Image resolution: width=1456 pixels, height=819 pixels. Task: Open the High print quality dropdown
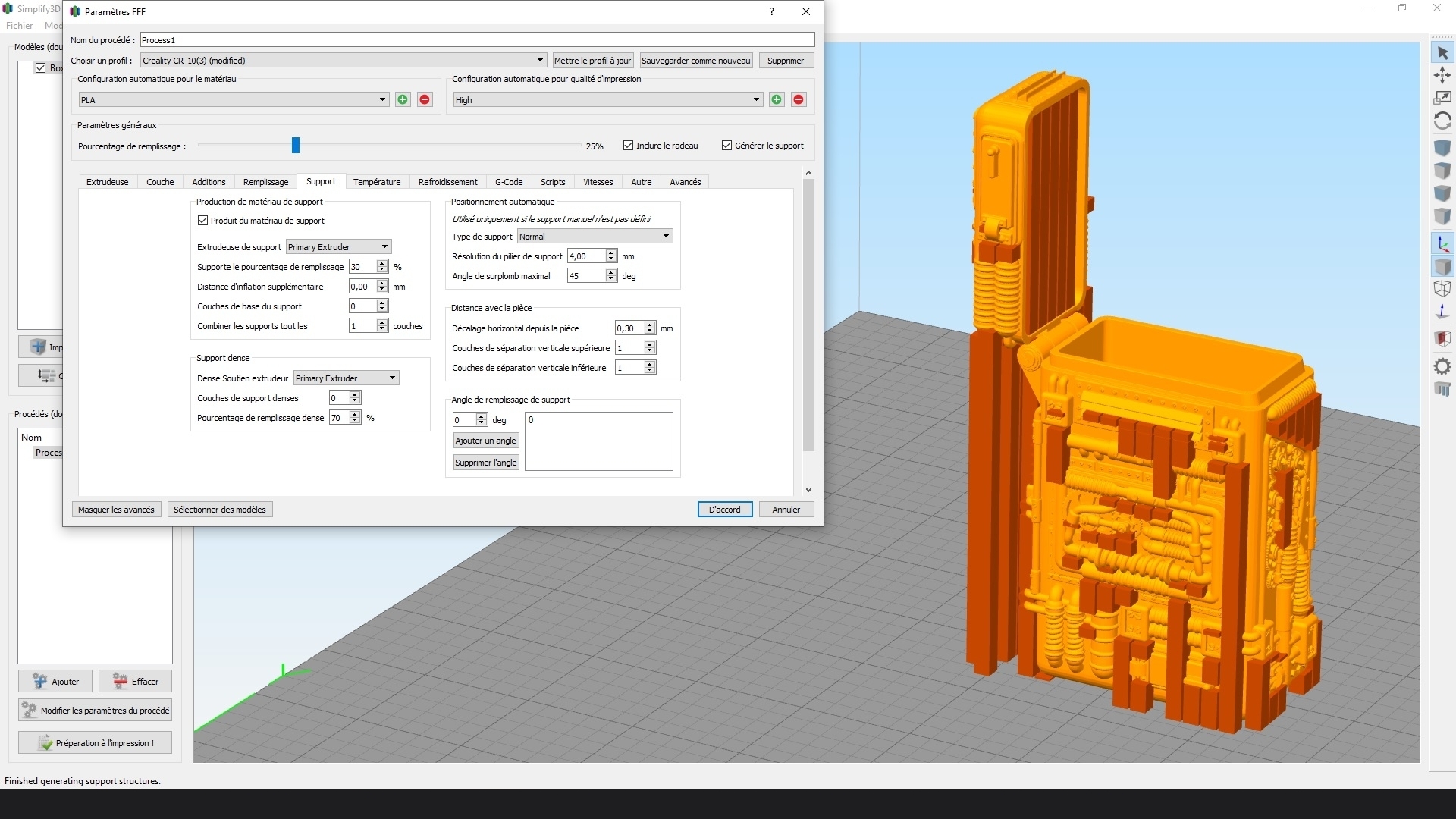click(x=607, y=99)
